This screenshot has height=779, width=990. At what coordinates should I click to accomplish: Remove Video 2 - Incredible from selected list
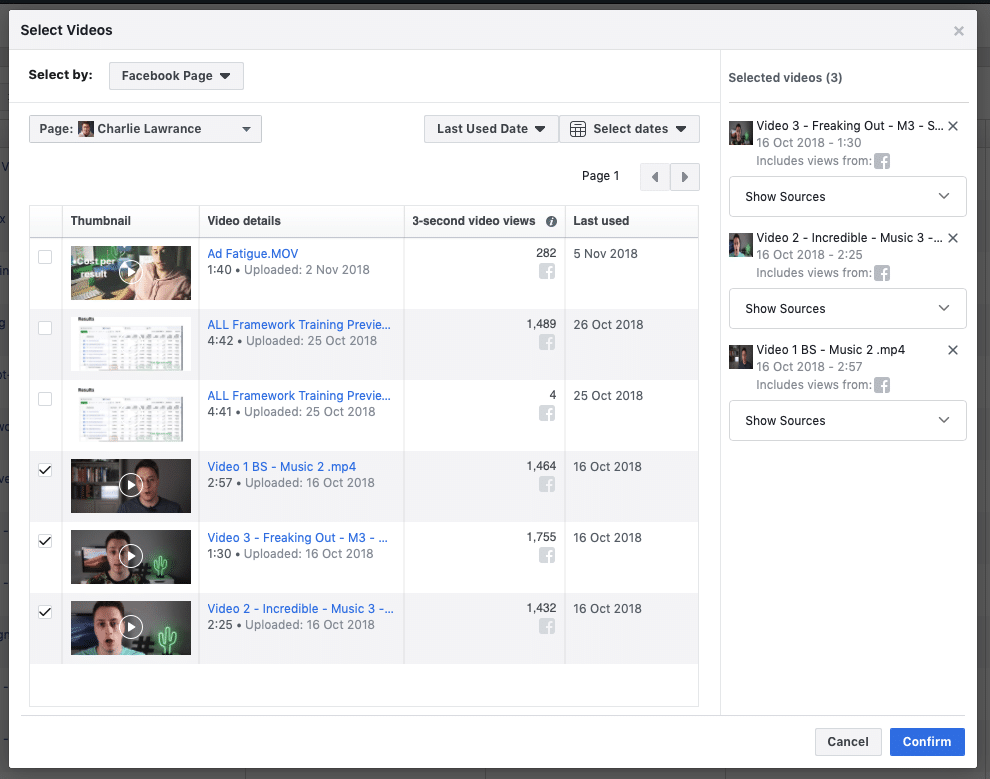tap(953, 238)
